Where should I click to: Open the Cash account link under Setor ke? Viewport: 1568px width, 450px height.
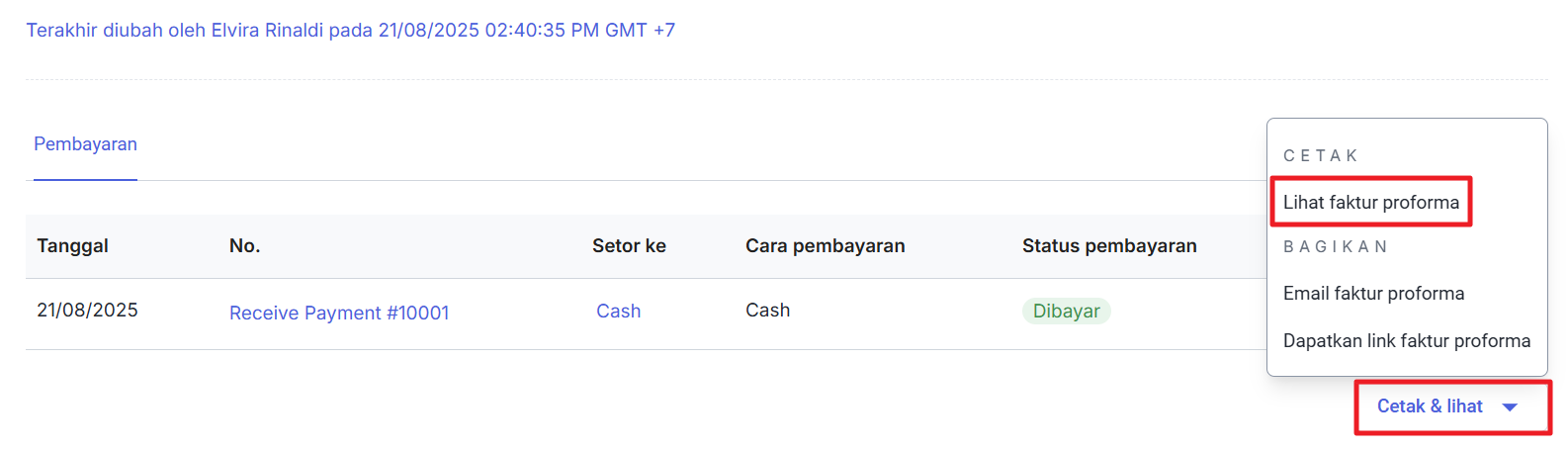pyautogui.click(x=618, y=312)
